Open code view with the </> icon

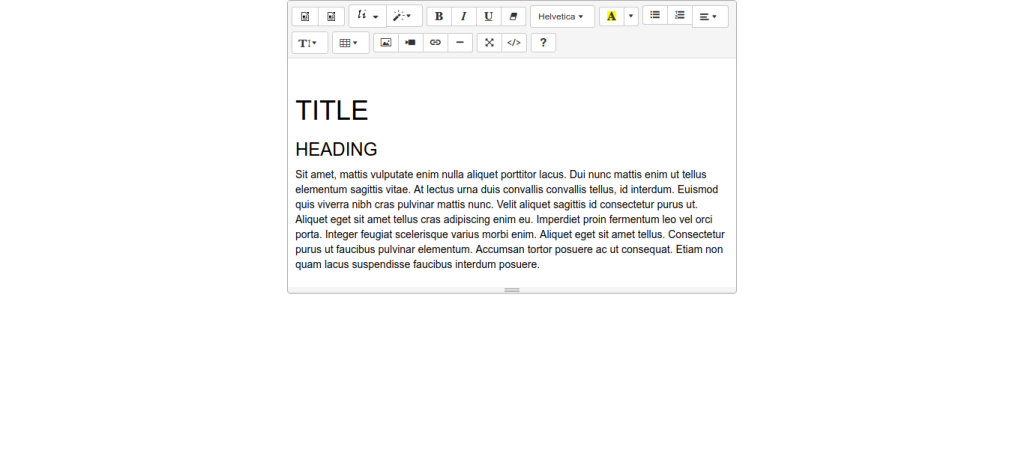pyautogui.click(x=514, y=43)
